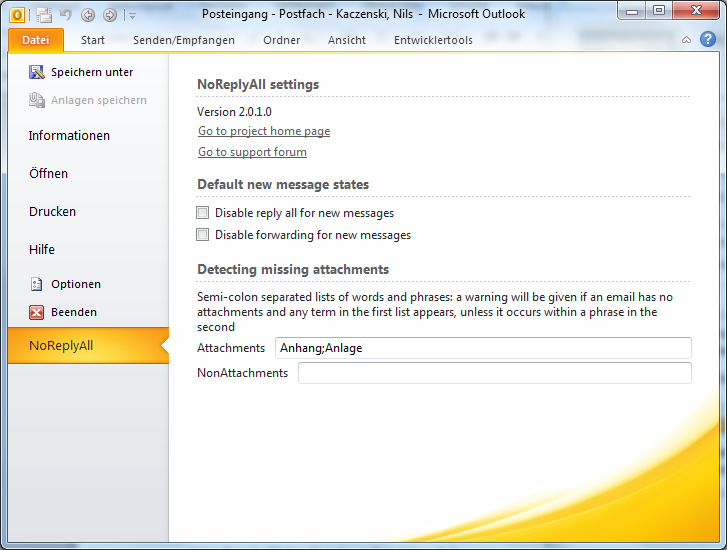Viewport: 727px width, 550px height.
Task: Open the Datei tab
Action: point(36,40)
